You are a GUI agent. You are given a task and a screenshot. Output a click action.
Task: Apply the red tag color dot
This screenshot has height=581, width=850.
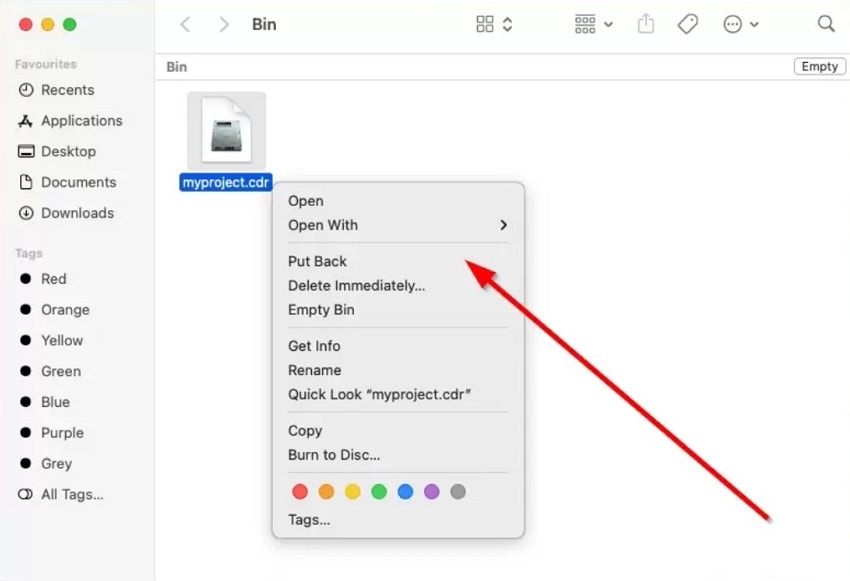(x=300, y=492)
